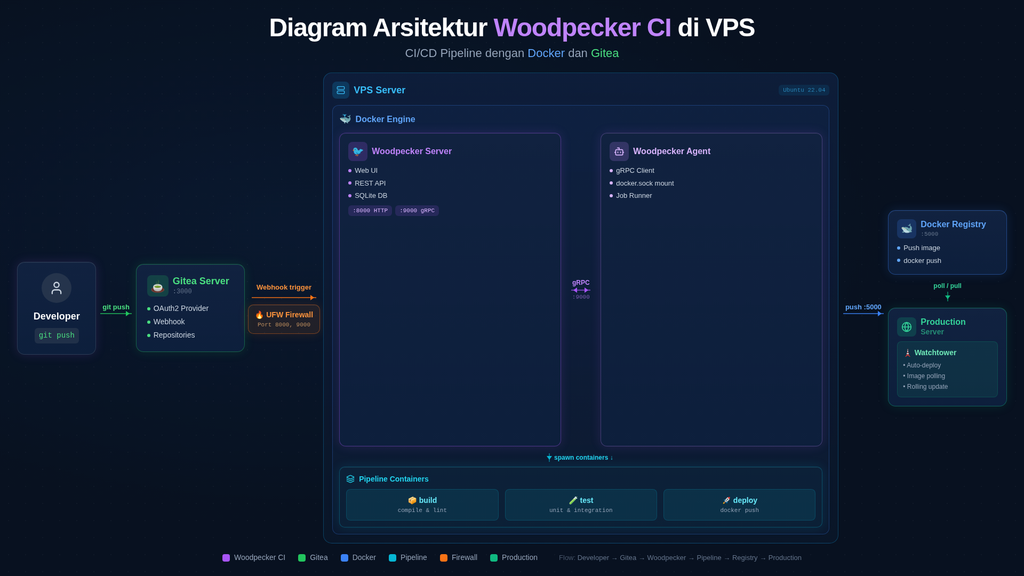The image size is (1024, 576).
Task: Click Push image under Docker Registry
Action: click(921, 248)
